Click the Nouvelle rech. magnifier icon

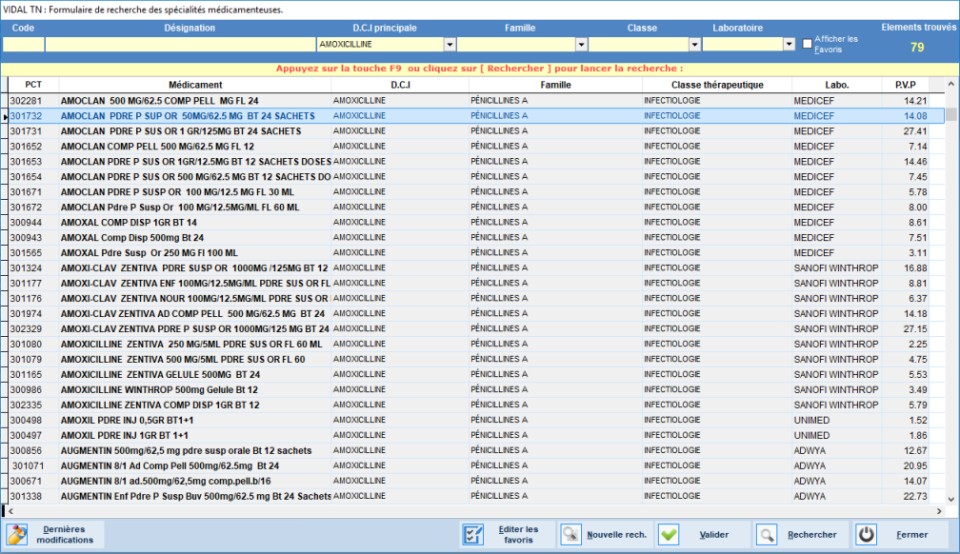(570, 534)
